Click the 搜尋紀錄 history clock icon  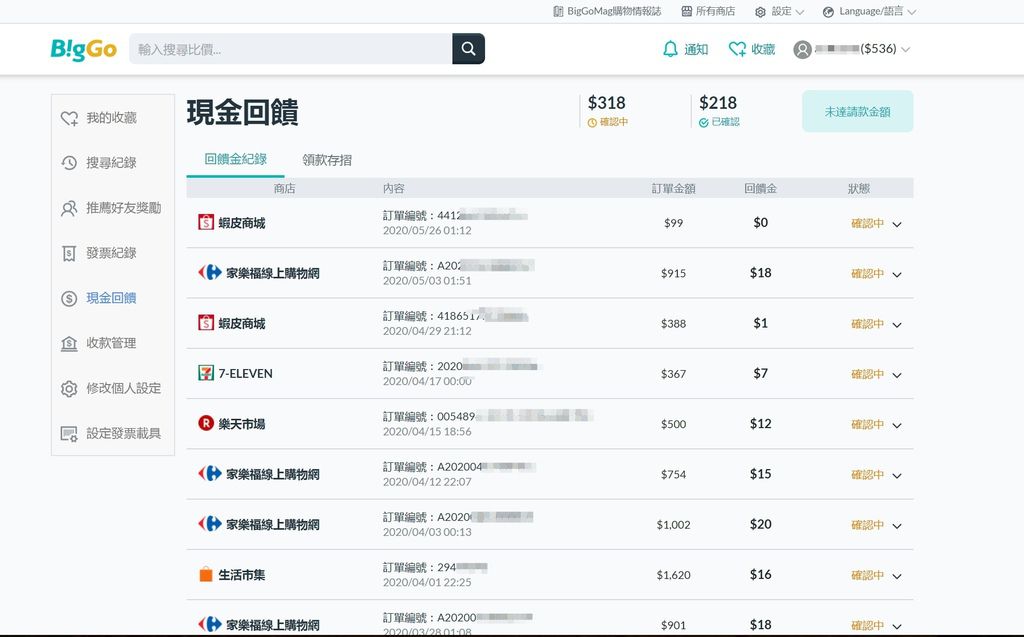pyautogui.click(x=69, y=163)
